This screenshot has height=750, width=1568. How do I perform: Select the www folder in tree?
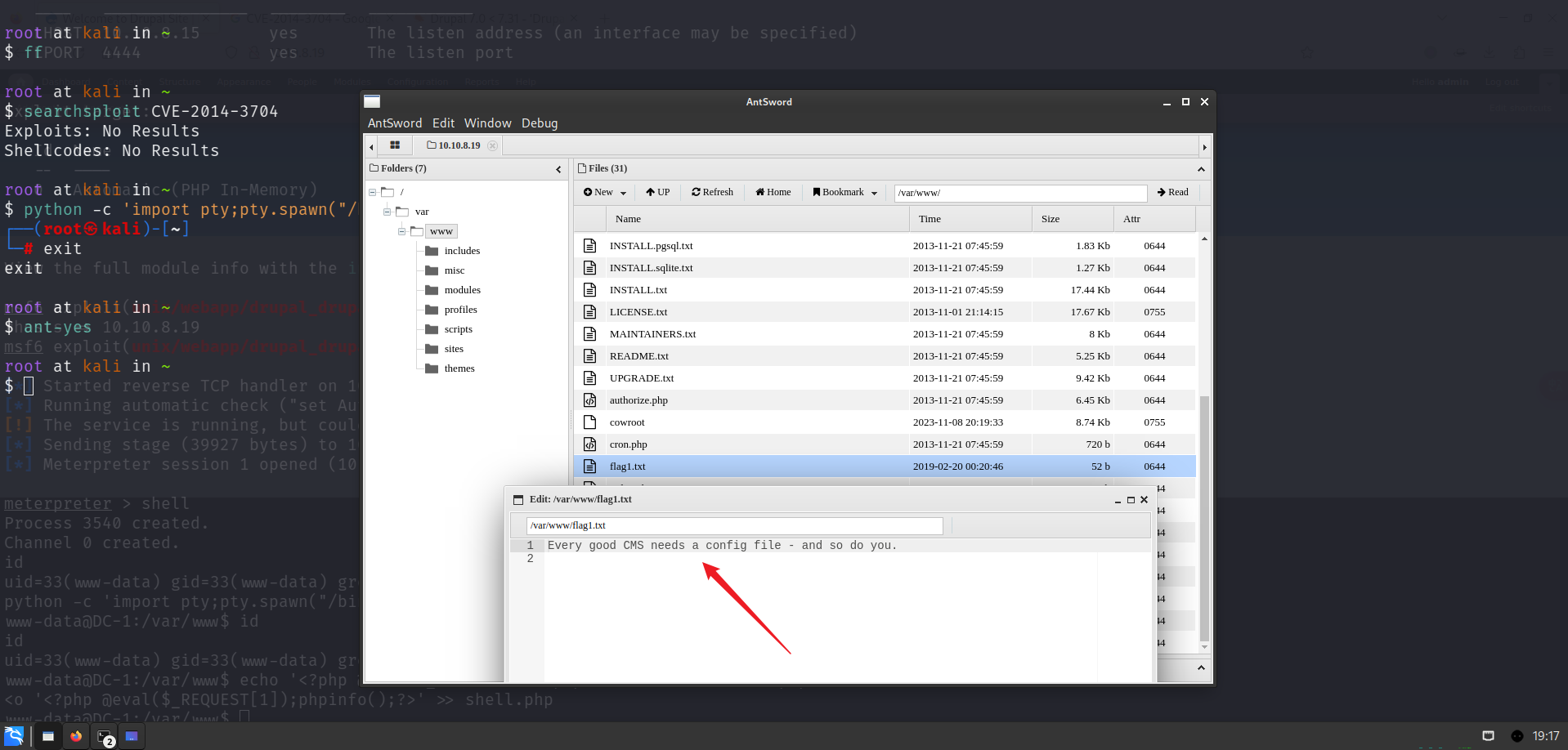coord(441,231)
